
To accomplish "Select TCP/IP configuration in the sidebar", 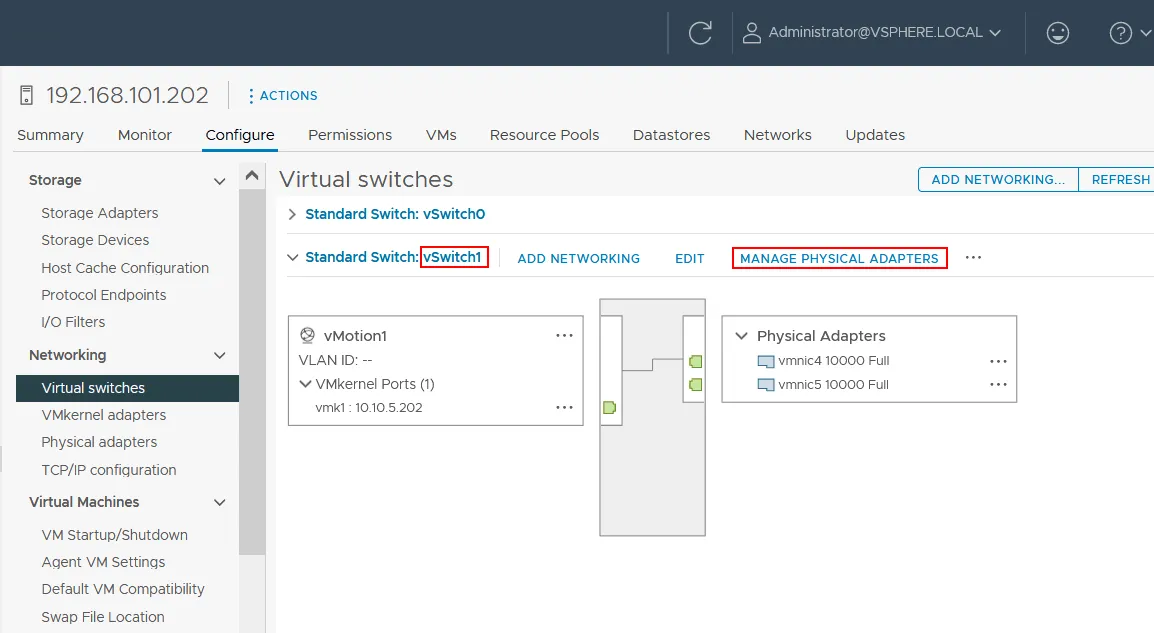I will [109, 469].
